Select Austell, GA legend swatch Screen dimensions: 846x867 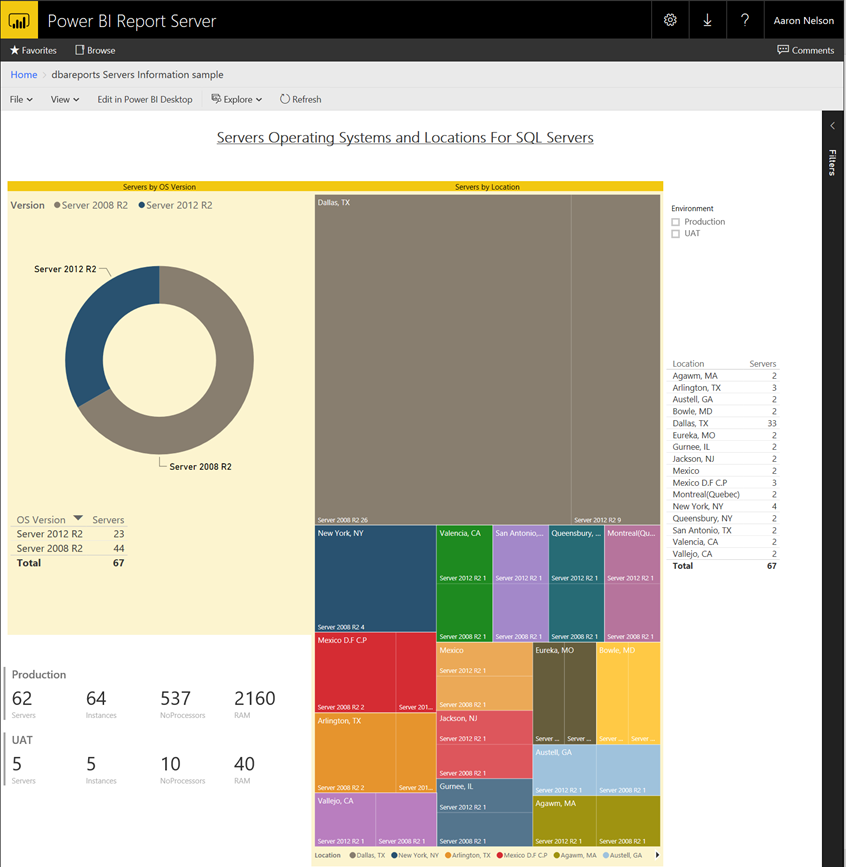coord(605,855)
